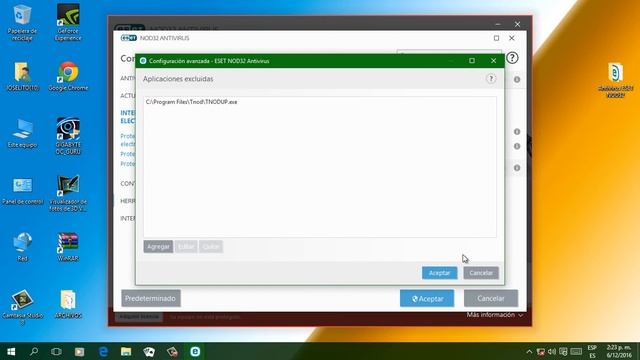The height and width of the screenshot is (360, 640).
Task: Open Solitaire cards taskbar icon
Action: pyautogui.click(x=149, y=351)
